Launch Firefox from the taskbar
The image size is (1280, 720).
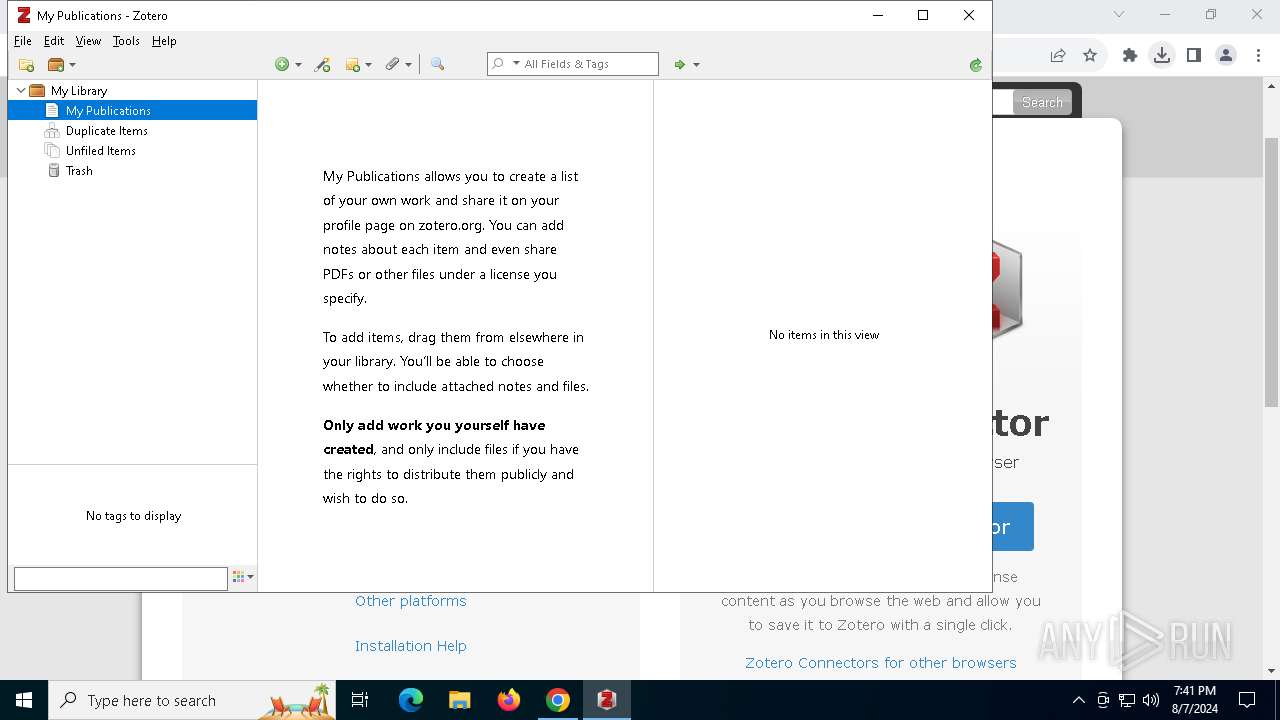point(509,700)
